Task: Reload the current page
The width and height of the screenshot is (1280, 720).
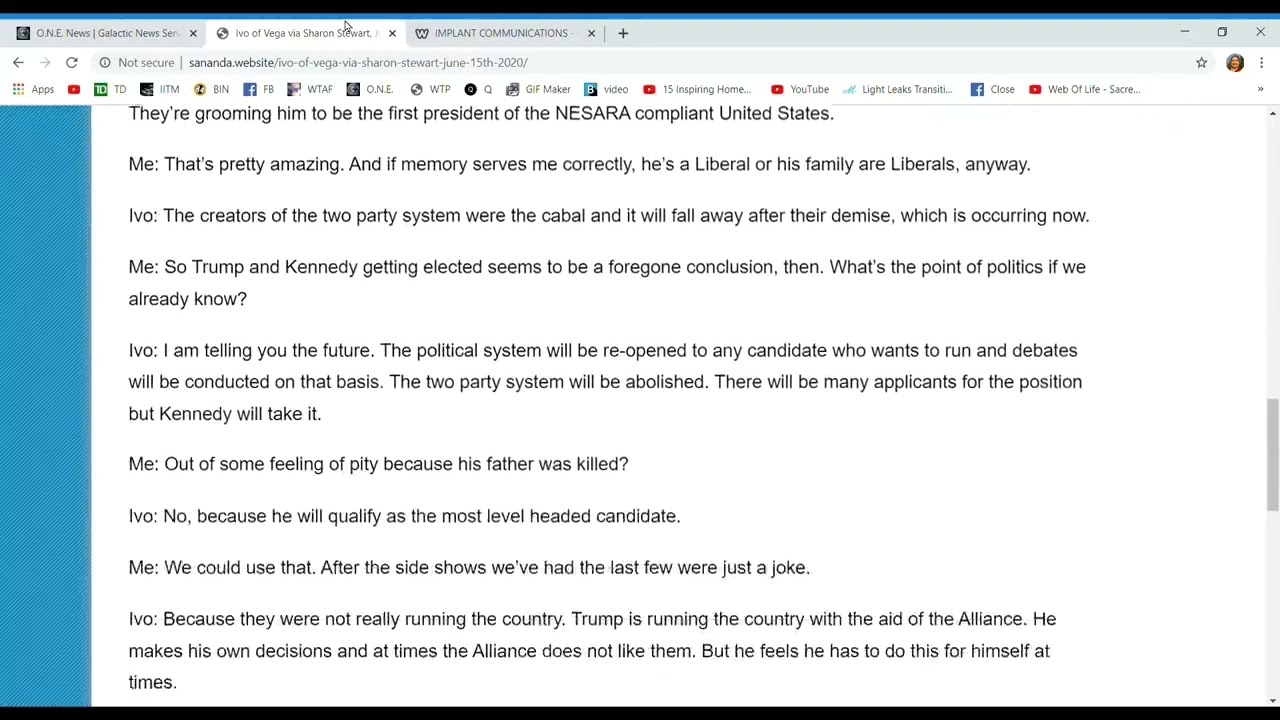Action: tap(72, 62)
